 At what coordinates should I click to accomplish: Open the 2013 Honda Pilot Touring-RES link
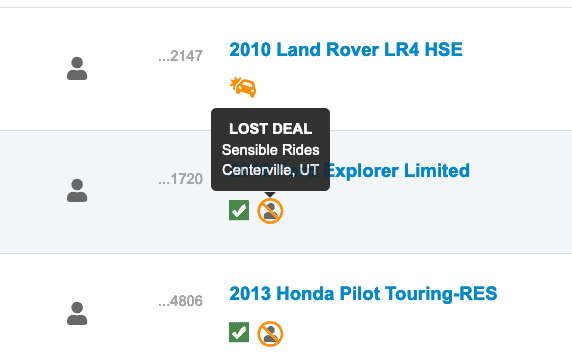[363, 294]
